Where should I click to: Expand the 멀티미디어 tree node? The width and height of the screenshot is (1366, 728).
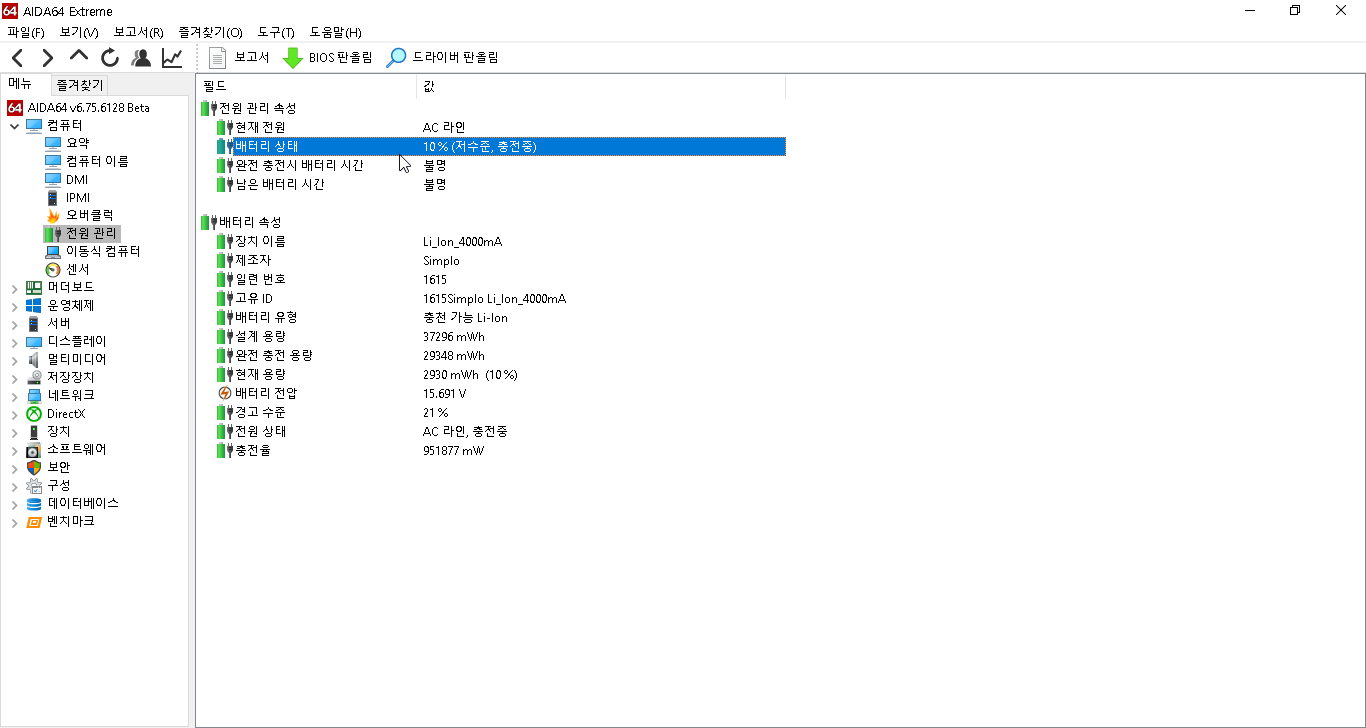coord(14,360)
